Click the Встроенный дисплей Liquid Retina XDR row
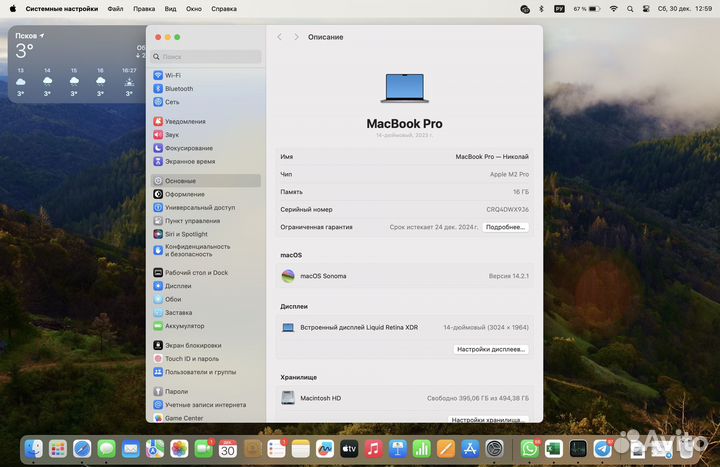 tap(404, 327)
